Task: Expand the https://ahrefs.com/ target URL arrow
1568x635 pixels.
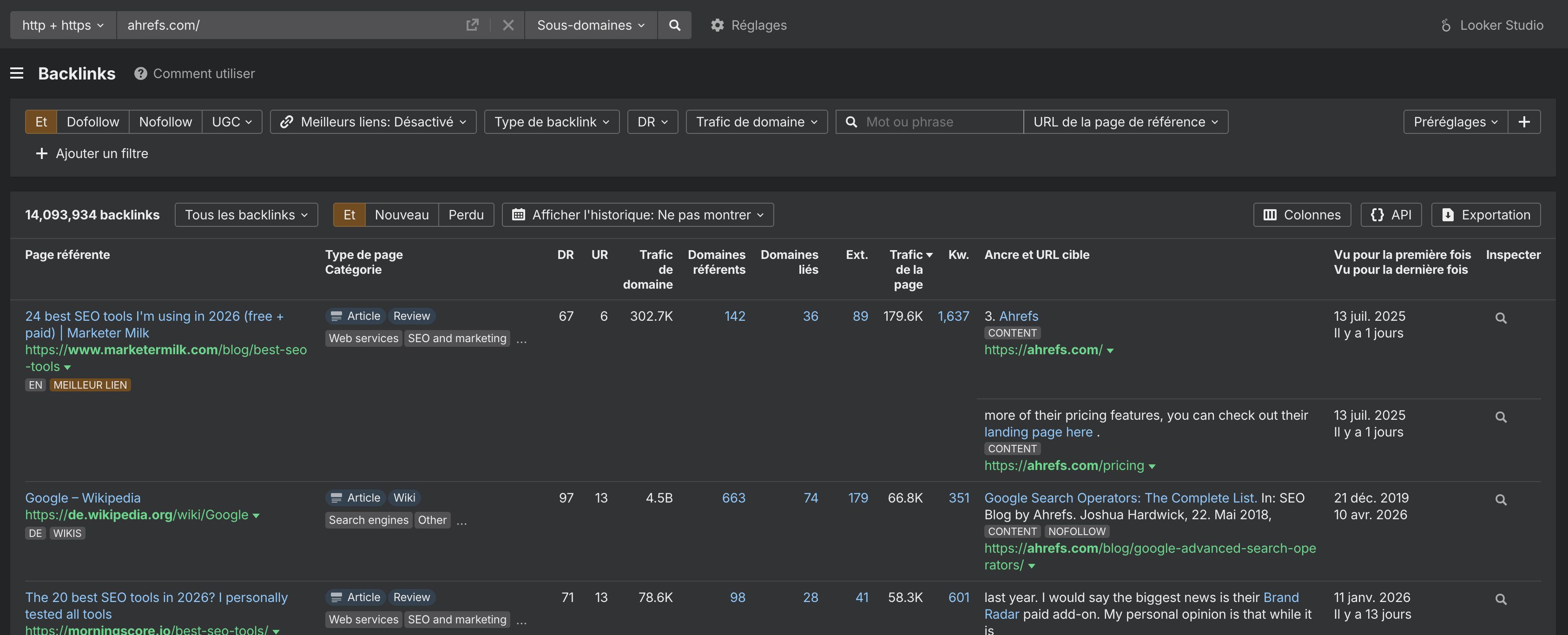Action: click(1110, 351)
